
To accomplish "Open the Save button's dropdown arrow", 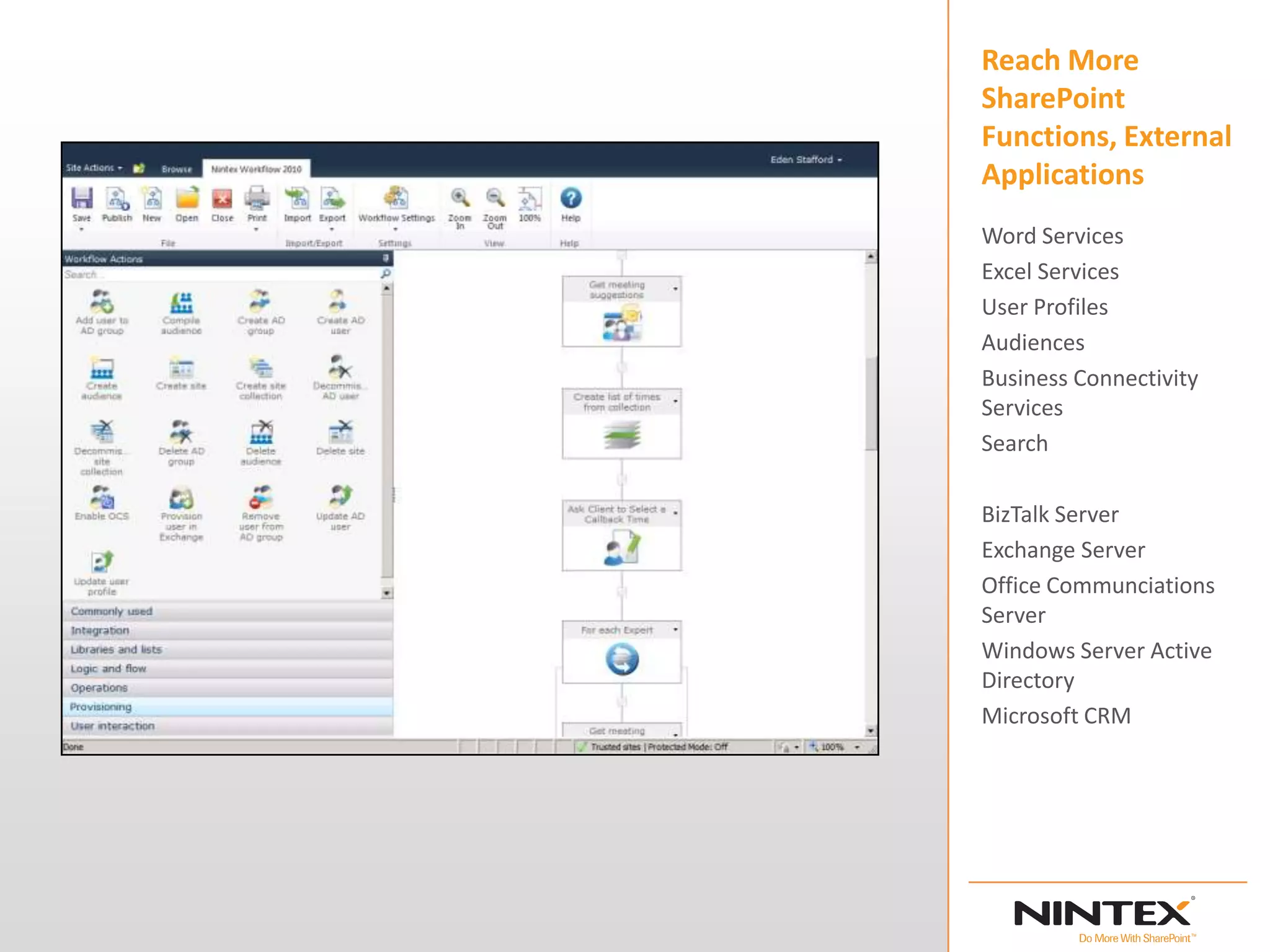I will tap(81, 230).
